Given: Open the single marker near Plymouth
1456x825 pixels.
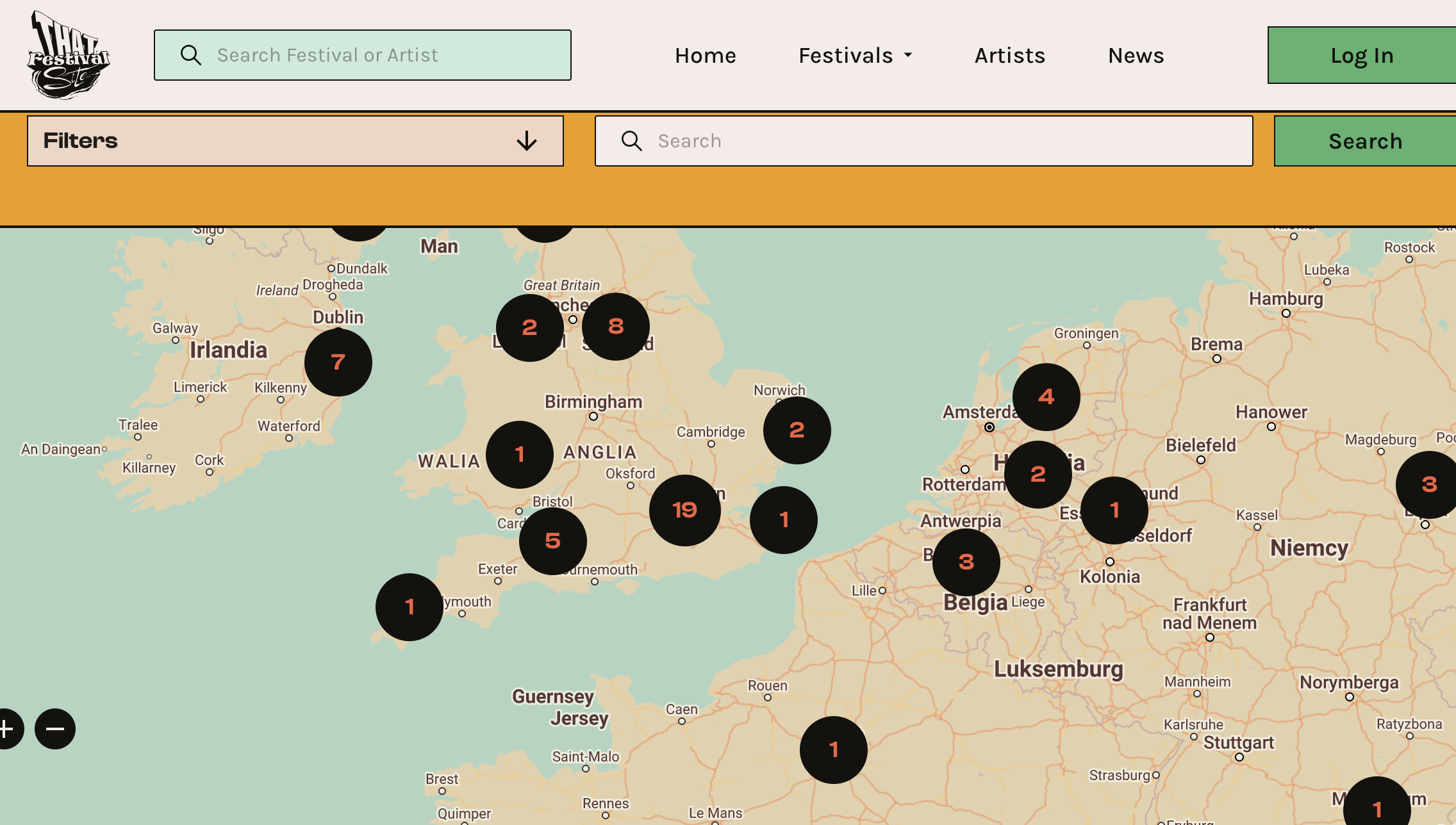Looking at the screenshot, I should click(x=409, y=607).
